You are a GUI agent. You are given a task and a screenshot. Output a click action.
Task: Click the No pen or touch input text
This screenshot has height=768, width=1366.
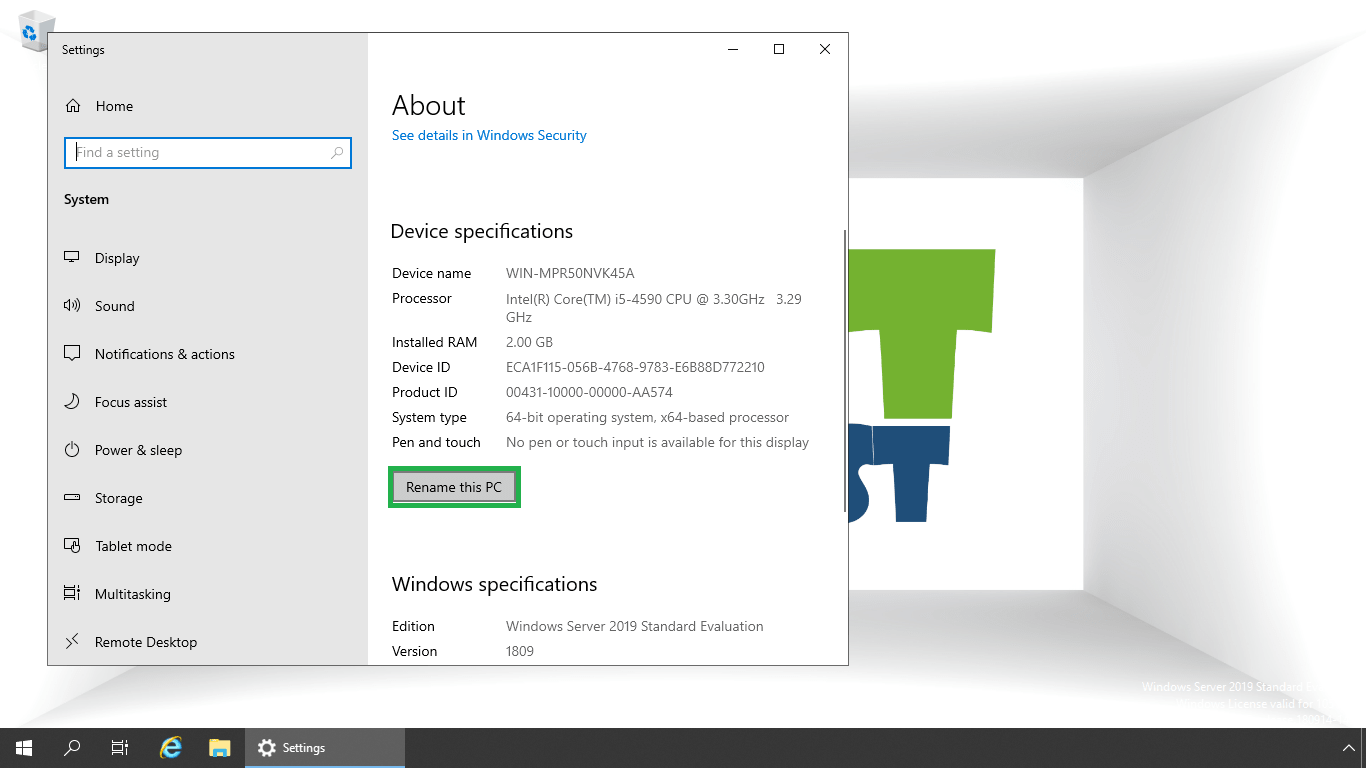(657, 442)
